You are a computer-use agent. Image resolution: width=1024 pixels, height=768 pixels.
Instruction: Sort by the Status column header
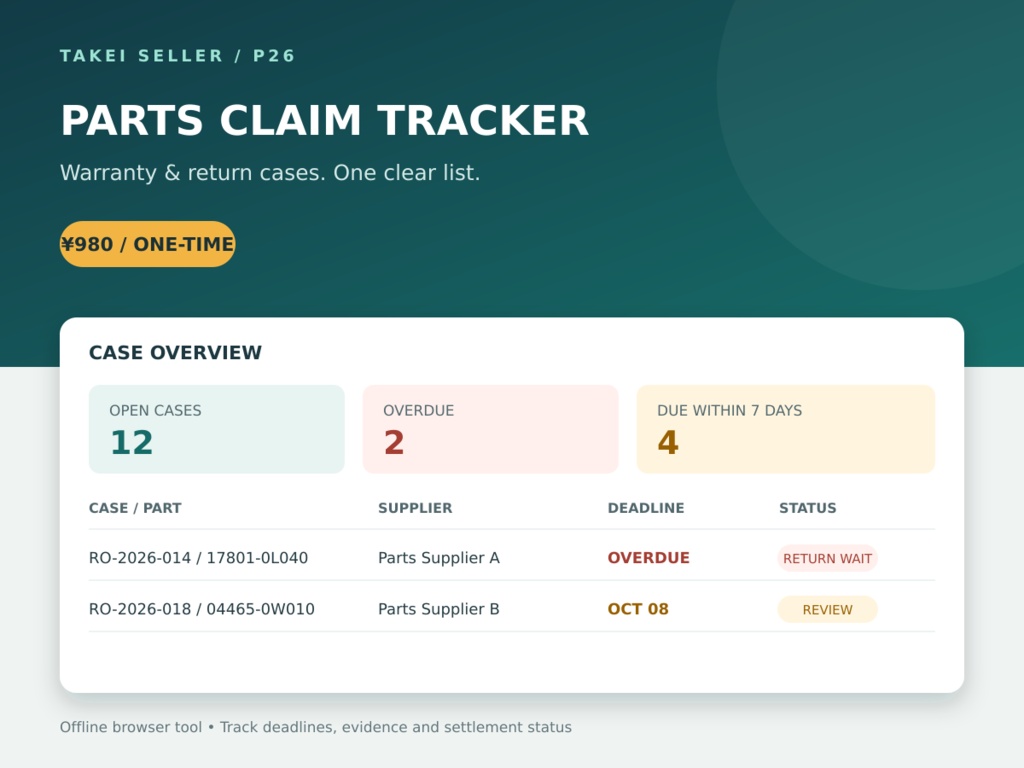(x=808, y=508)
